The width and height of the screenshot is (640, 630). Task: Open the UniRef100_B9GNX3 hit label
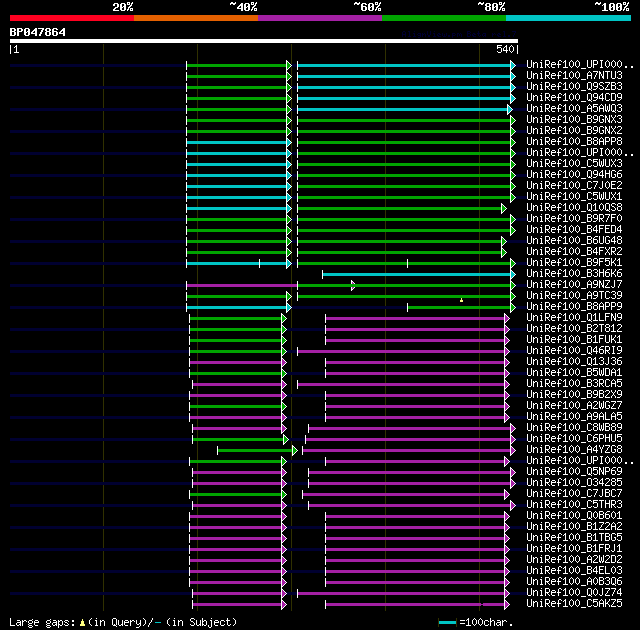tap(574, 120)
